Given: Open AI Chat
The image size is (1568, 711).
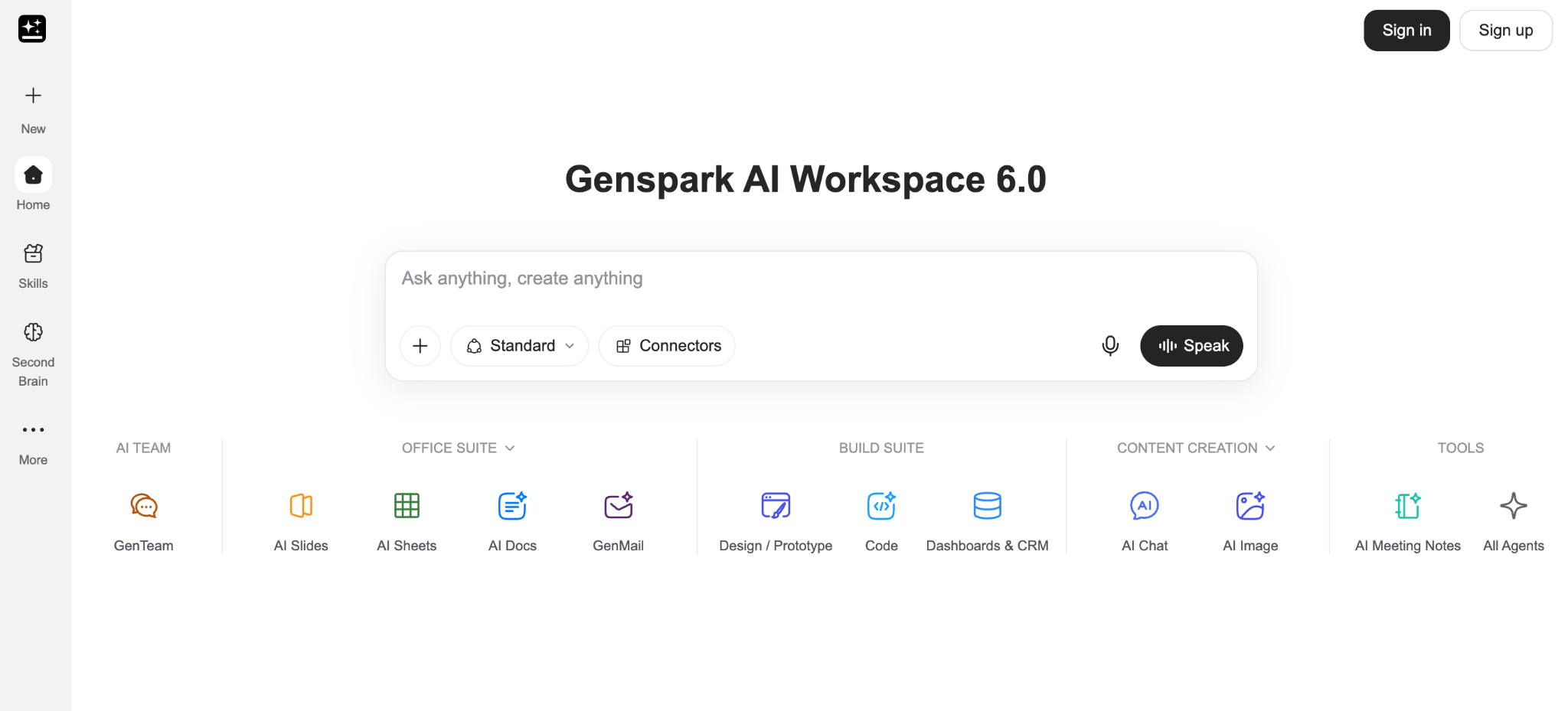Looking at the screenshot, I should (x=1145, y=521).
